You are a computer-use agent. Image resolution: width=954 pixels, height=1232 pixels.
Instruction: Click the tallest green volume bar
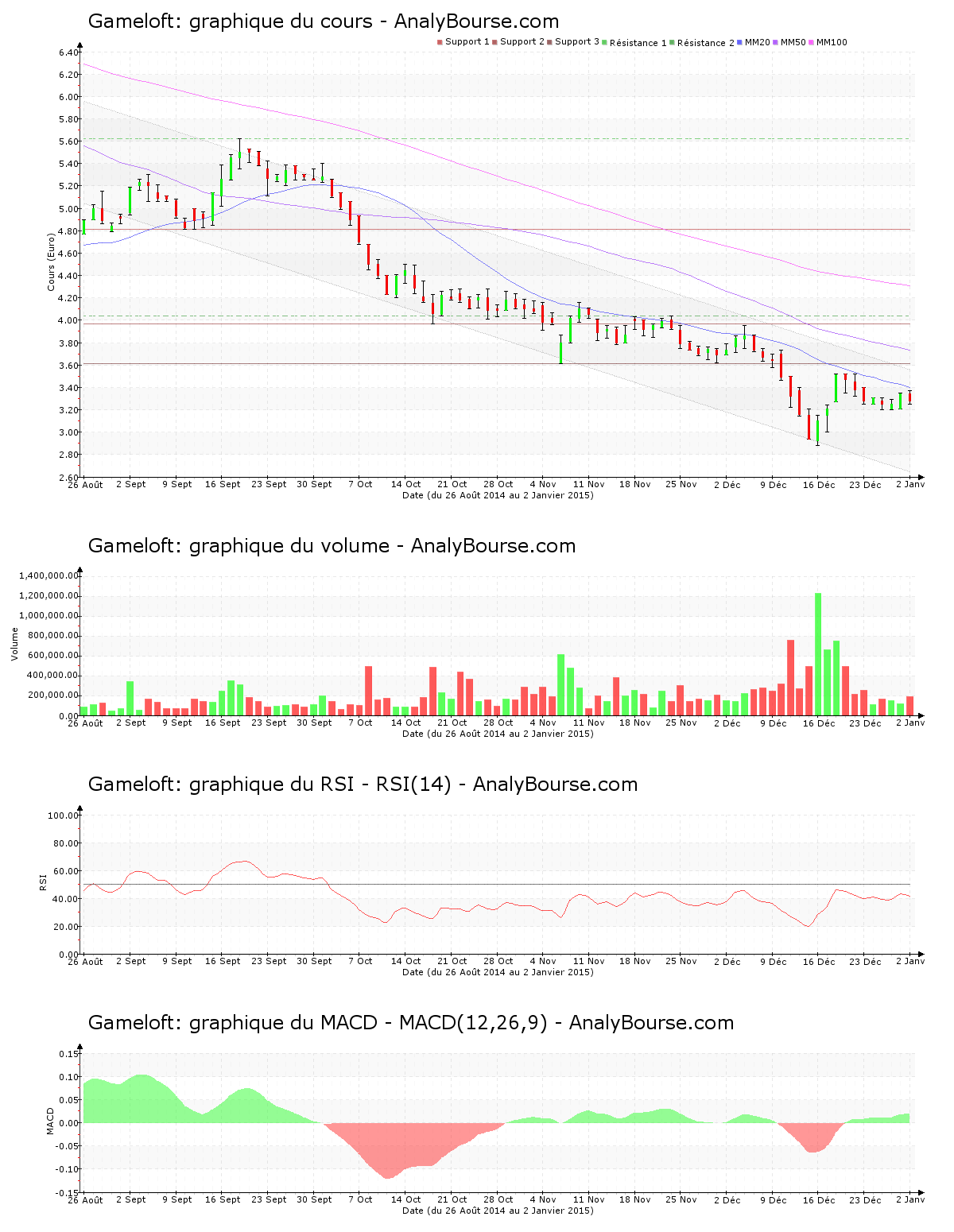point(818,654)
